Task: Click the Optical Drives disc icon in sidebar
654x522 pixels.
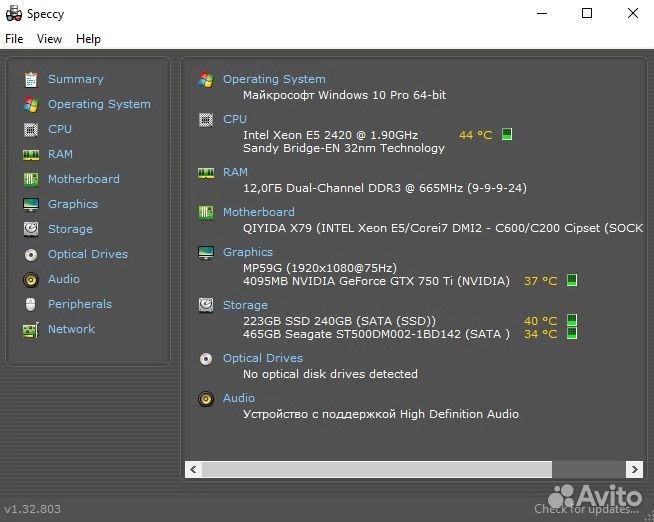Action: 30,254
